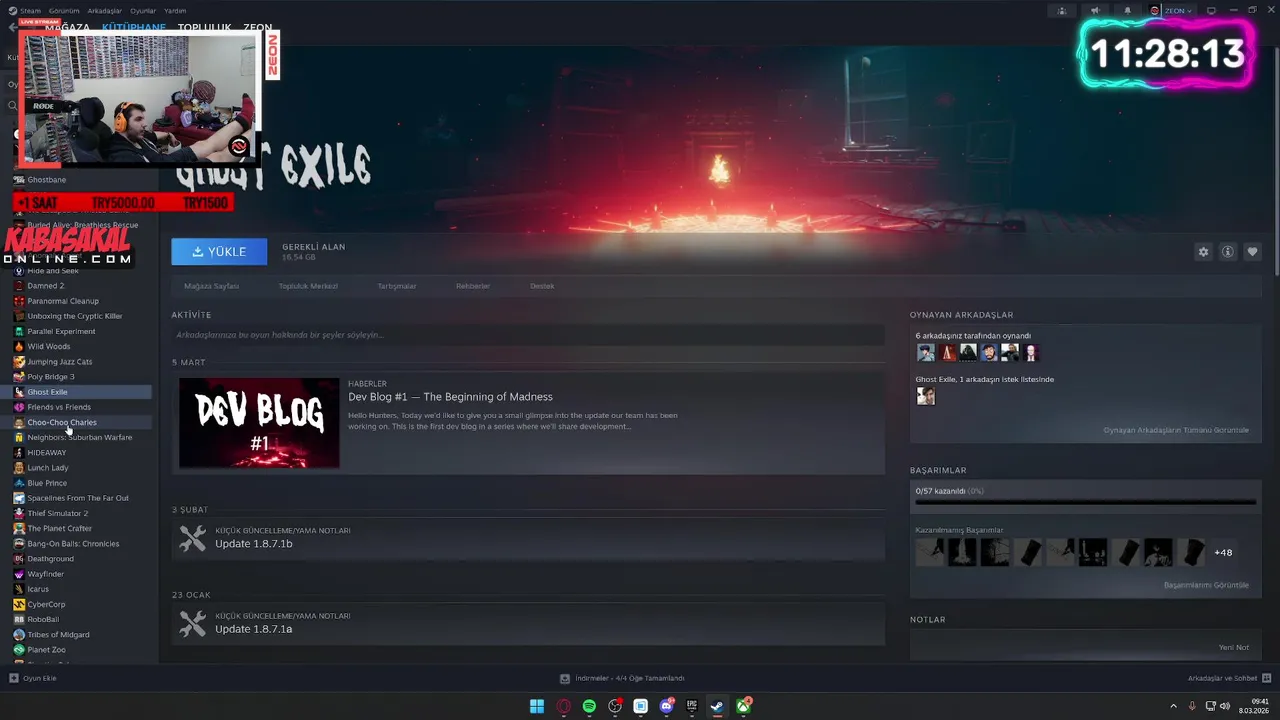The width and height of the screenshot is (1280, 720).
Task: Open the Steam notifications bell
Action: coord(1127,10)
